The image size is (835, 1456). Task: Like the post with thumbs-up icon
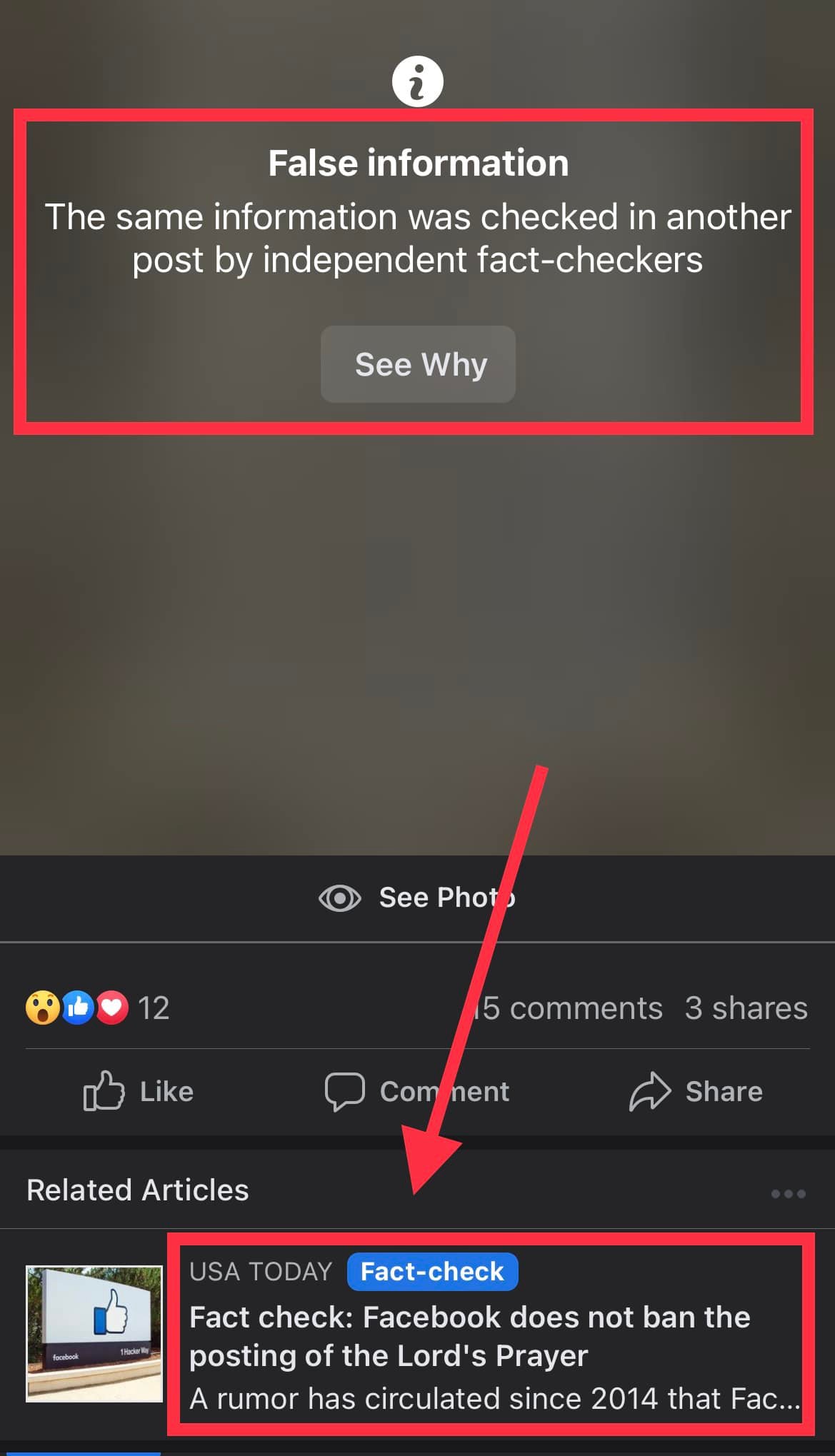[104, 1090]
